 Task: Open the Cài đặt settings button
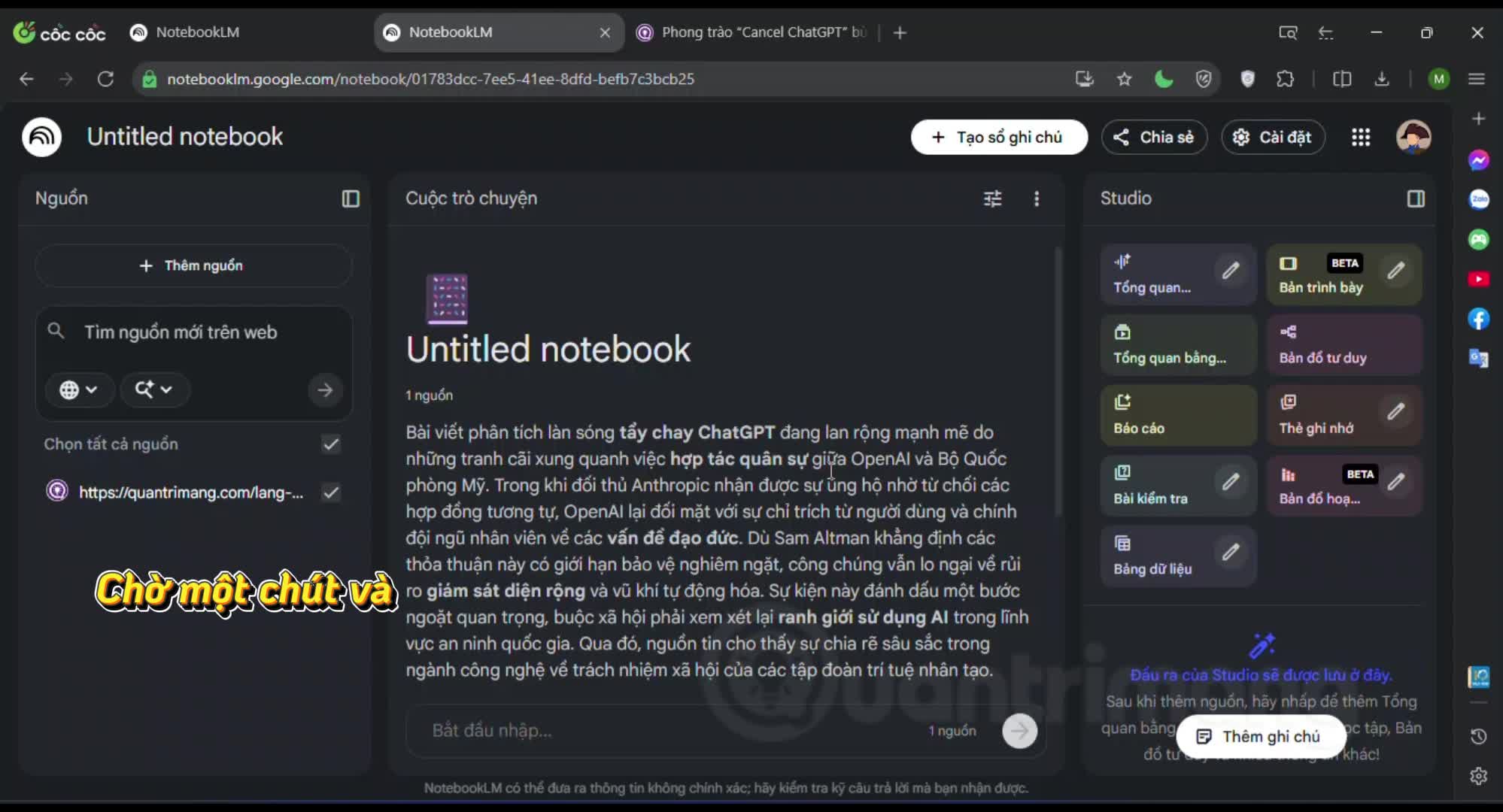(1273, 137)
